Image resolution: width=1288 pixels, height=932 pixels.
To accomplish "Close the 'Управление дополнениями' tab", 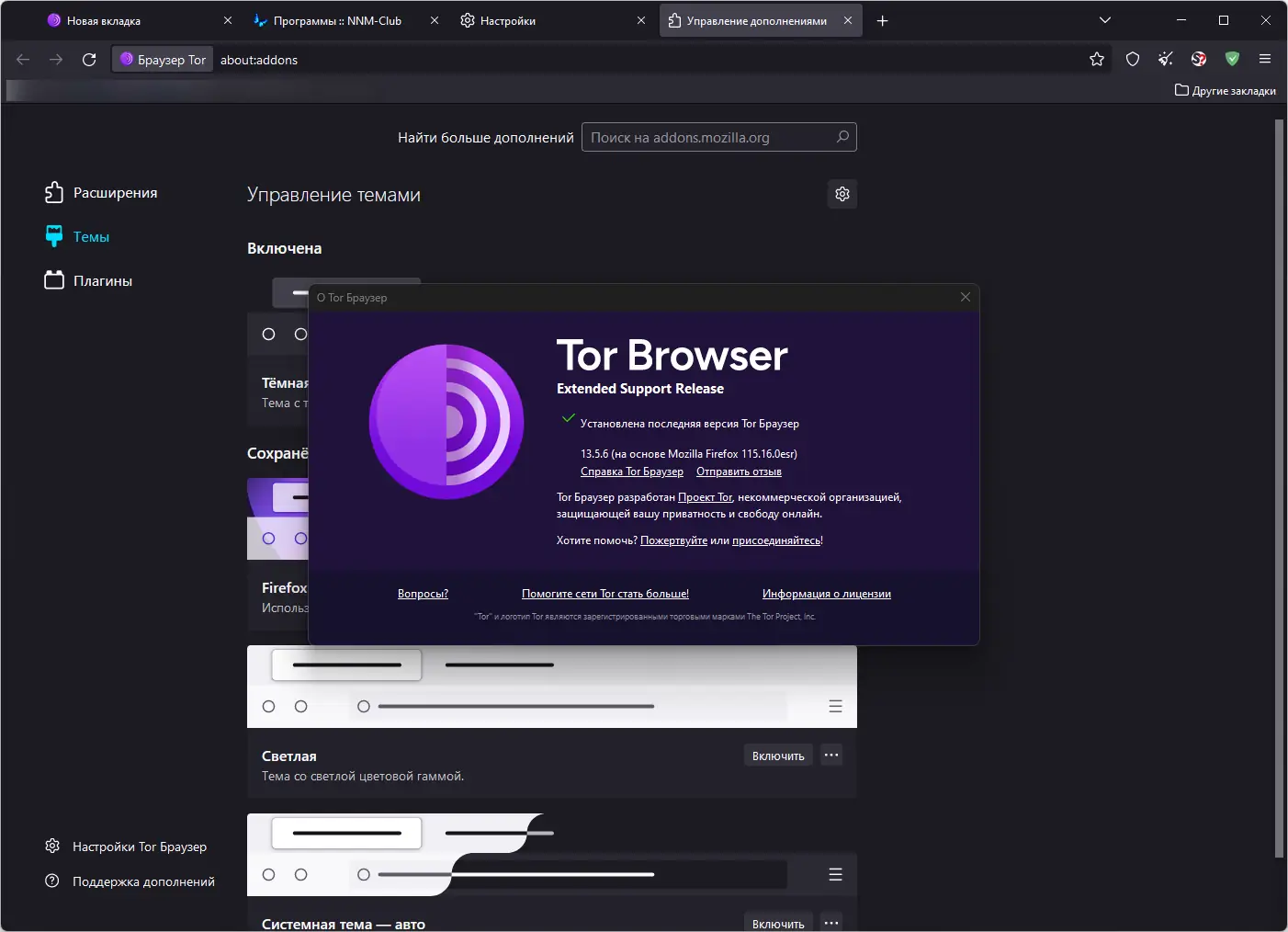I will tap(848, 20).
